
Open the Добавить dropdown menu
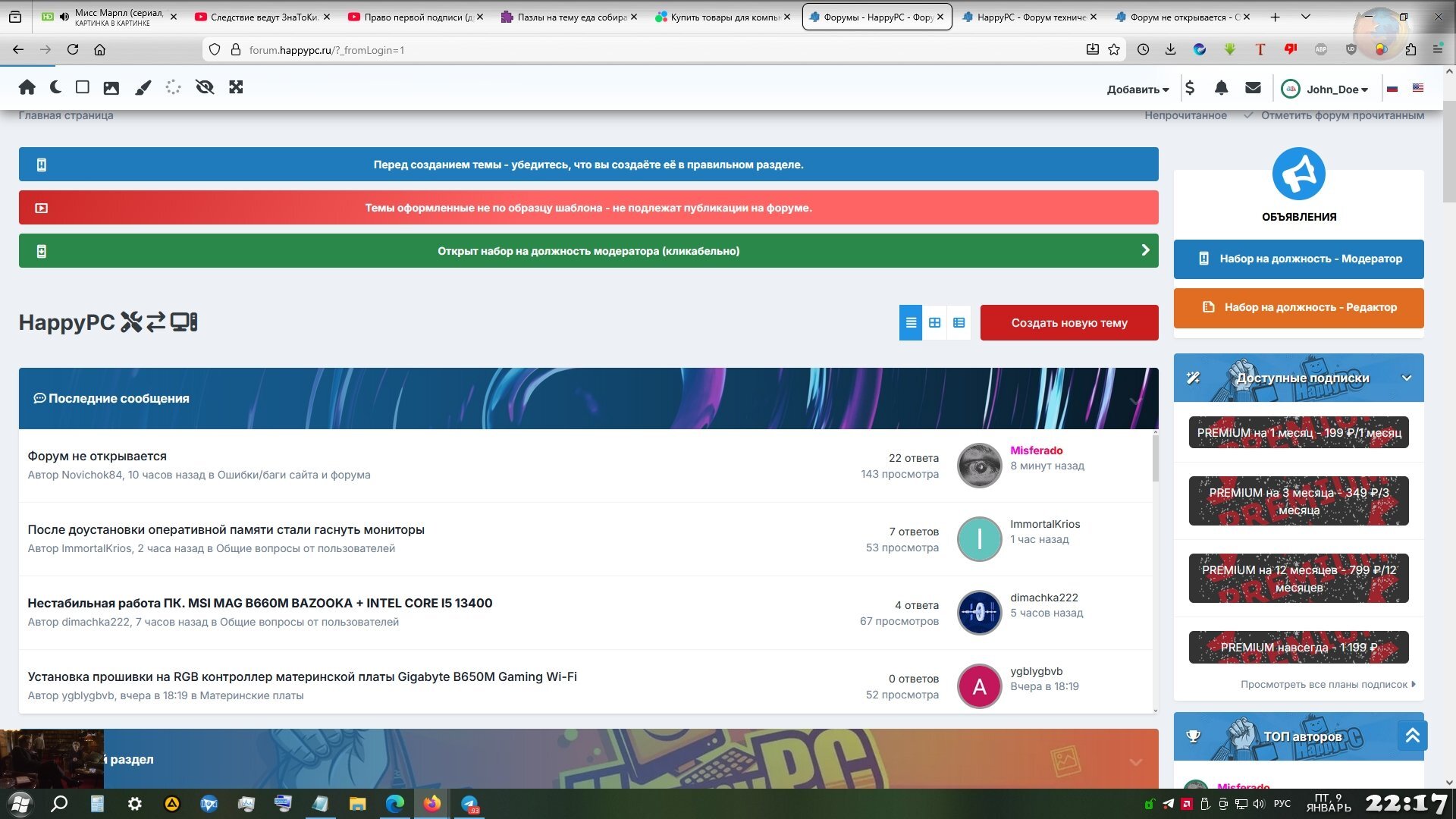pyautogui.click(x=1137, y=89)
